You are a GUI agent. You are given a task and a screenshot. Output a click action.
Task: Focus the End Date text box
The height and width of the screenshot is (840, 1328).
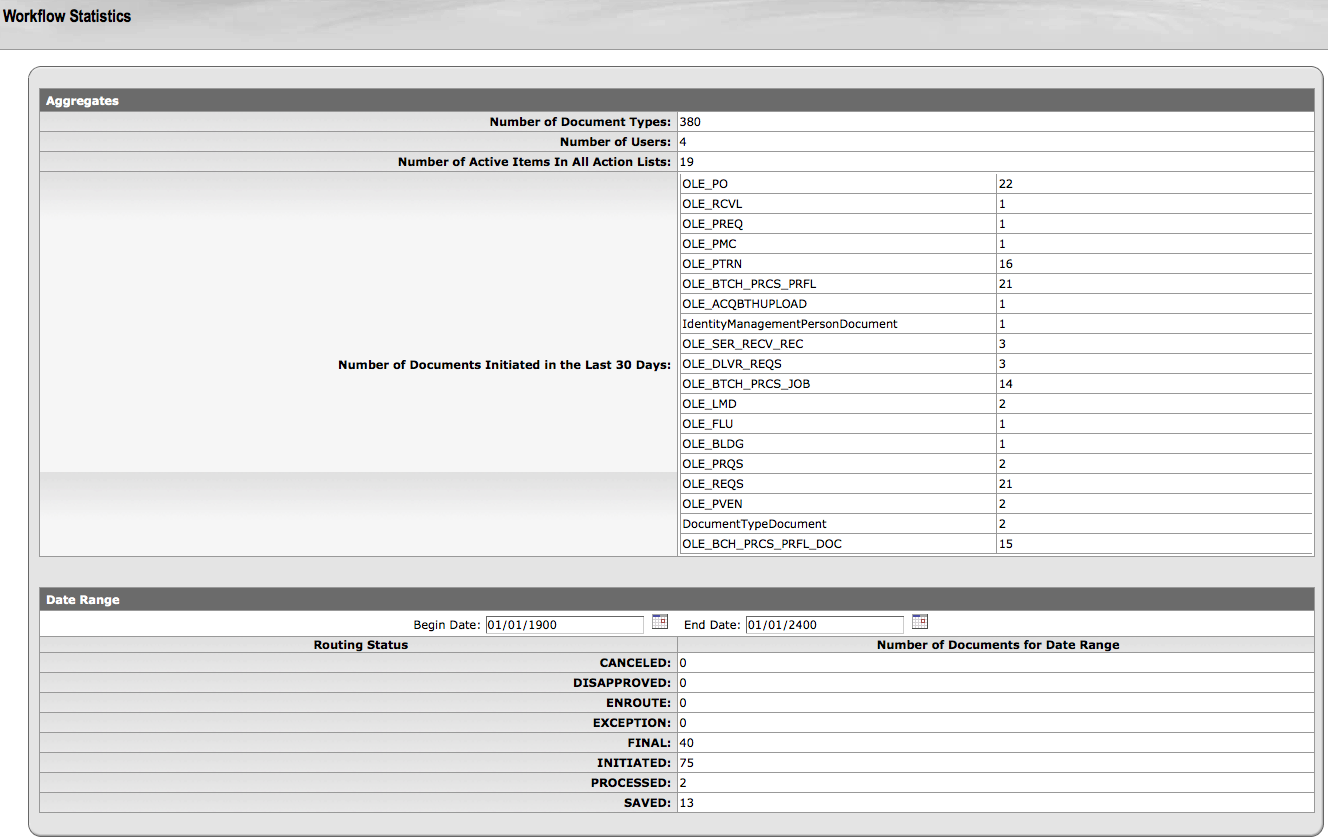(x=825, y=625)
